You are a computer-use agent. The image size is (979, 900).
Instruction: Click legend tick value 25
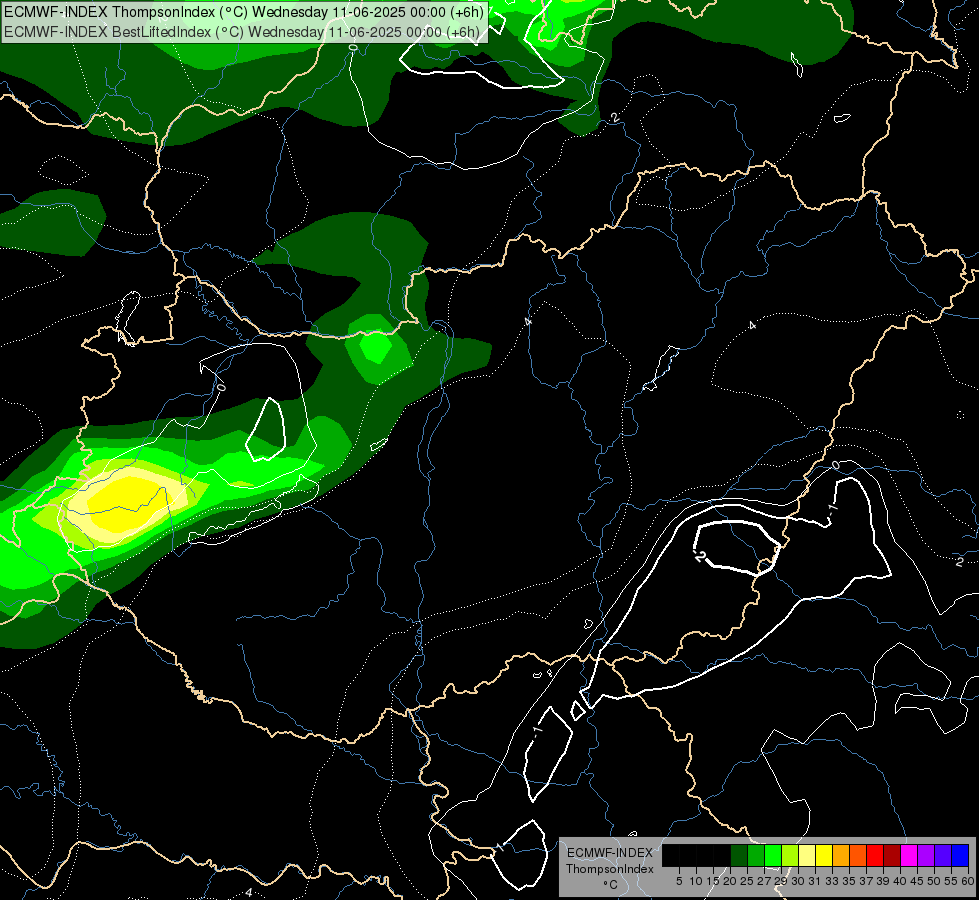tap(747, 881)
